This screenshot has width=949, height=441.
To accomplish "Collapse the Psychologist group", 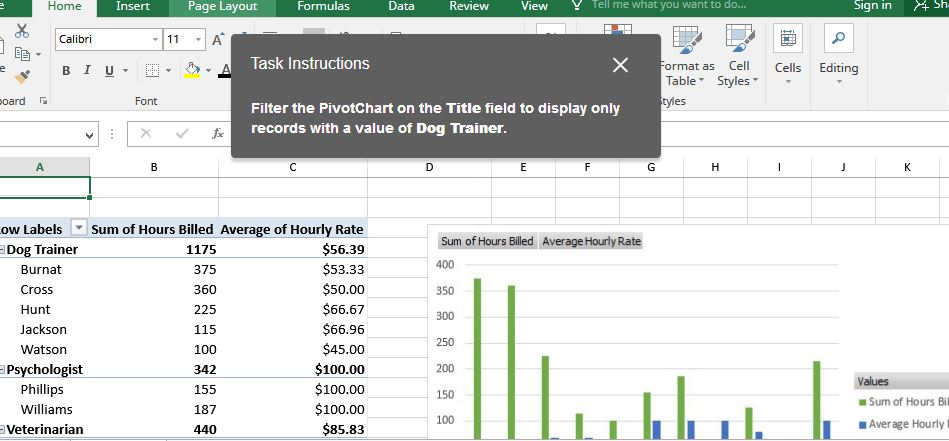I will (2, 370).
